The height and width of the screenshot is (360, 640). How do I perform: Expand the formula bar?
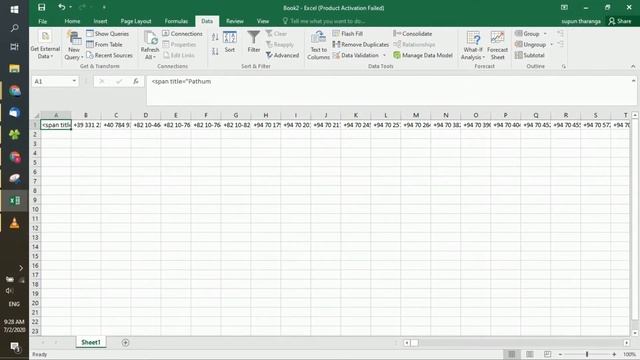[633, 81]
